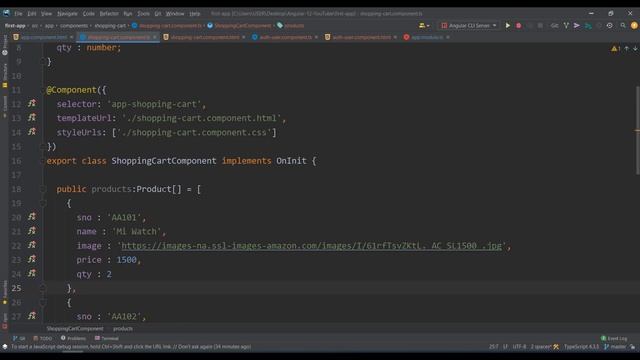
Task: Open the Run menu
Action: 128,13
